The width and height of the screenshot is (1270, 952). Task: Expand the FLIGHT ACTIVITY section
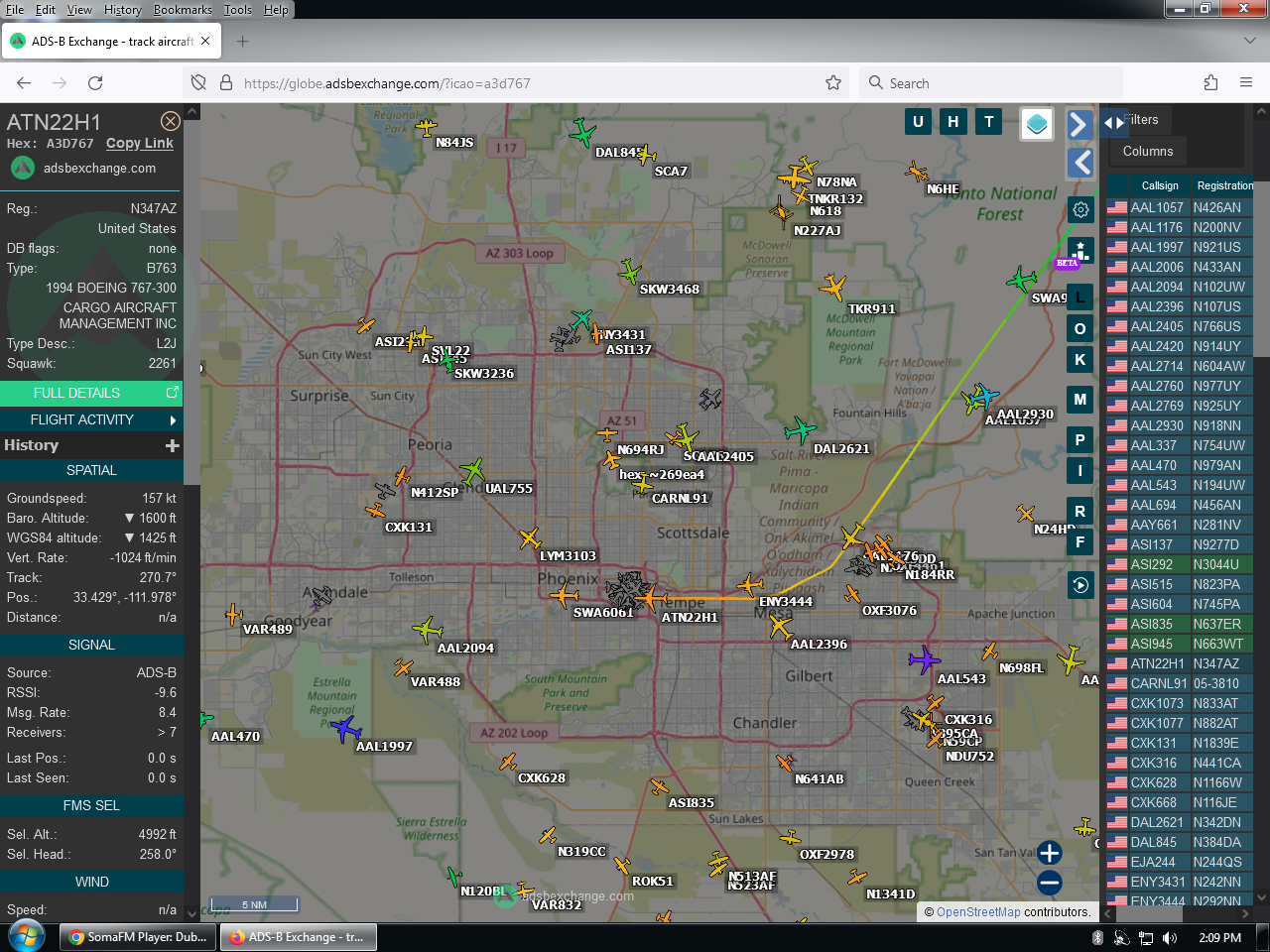[x=91, y=419]
